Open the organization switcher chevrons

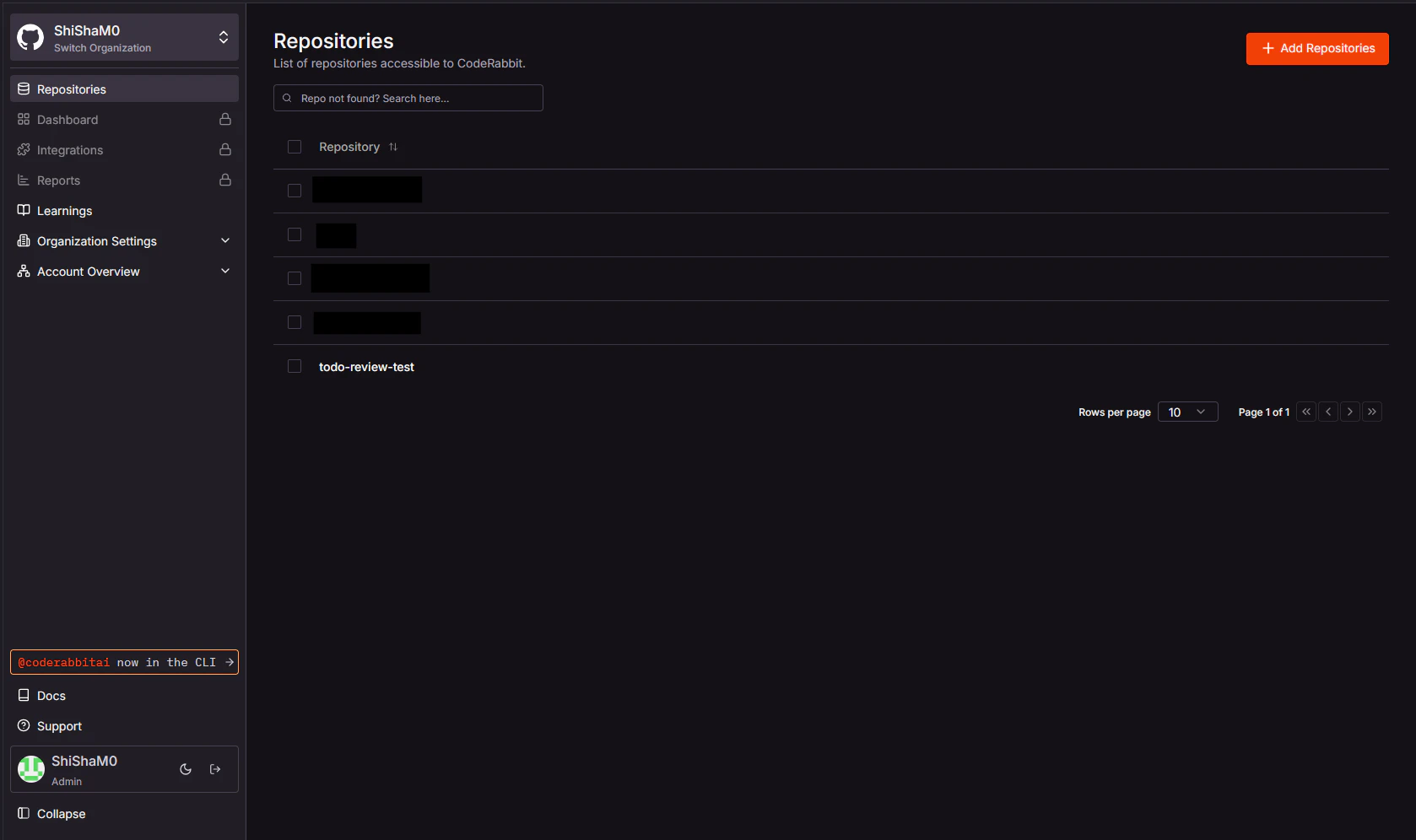224,37
